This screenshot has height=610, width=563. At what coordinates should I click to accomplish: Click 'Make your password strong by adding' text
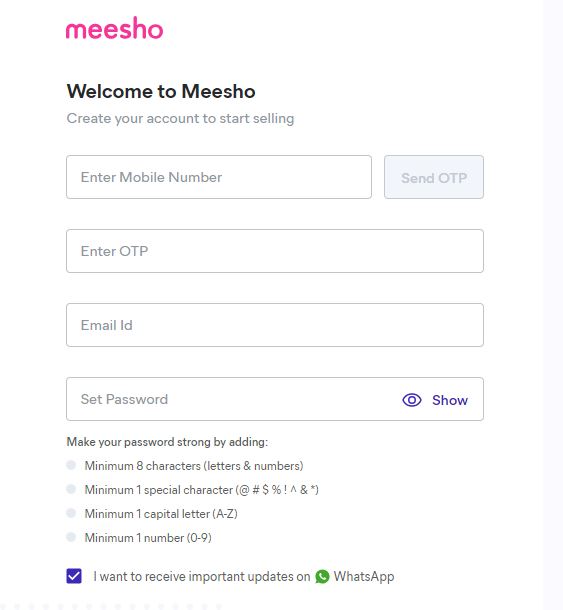(167, 442)
